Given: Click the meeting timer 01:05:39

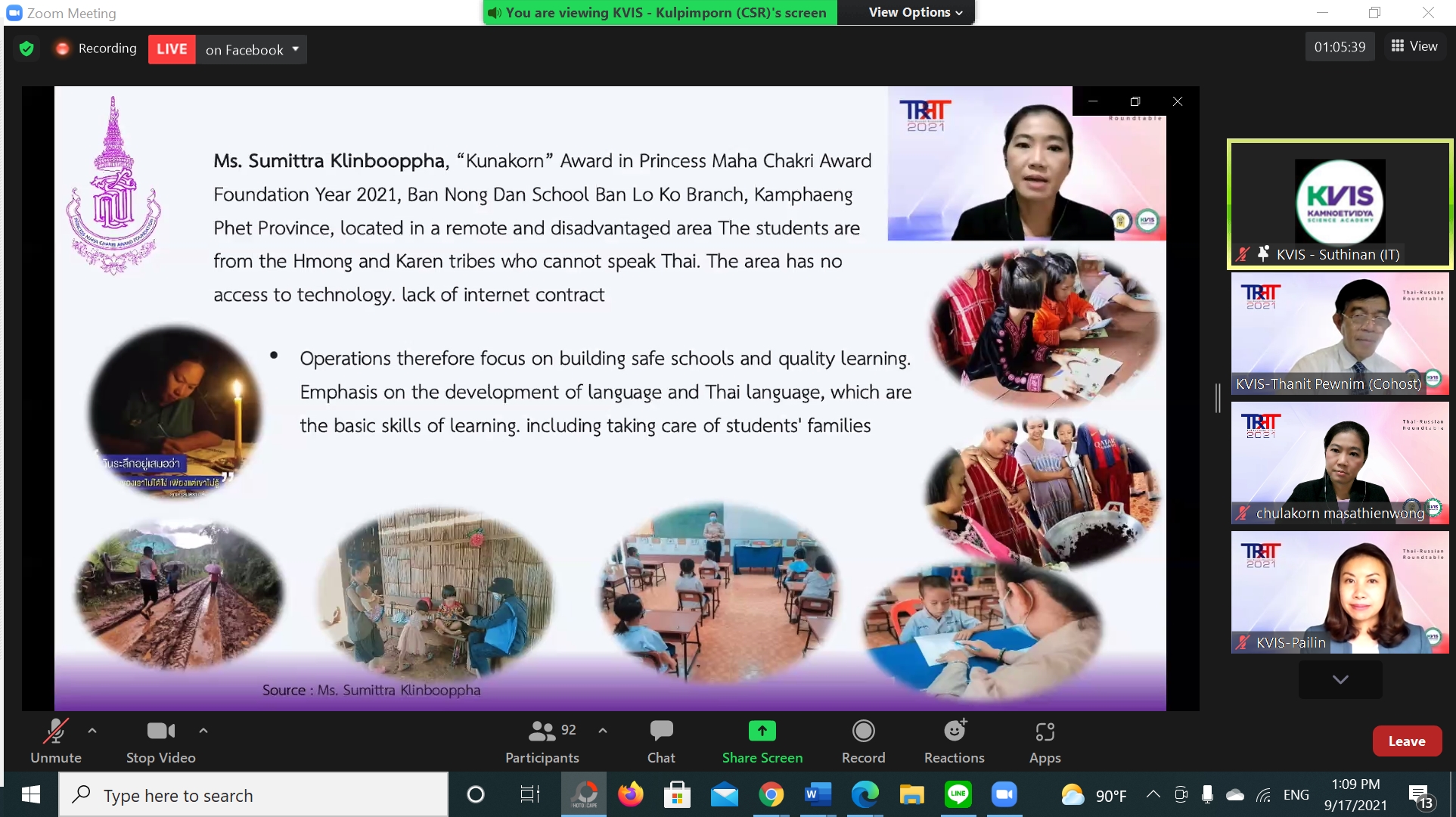Looking at the screenshot, I should click(x=1340, y=47).
